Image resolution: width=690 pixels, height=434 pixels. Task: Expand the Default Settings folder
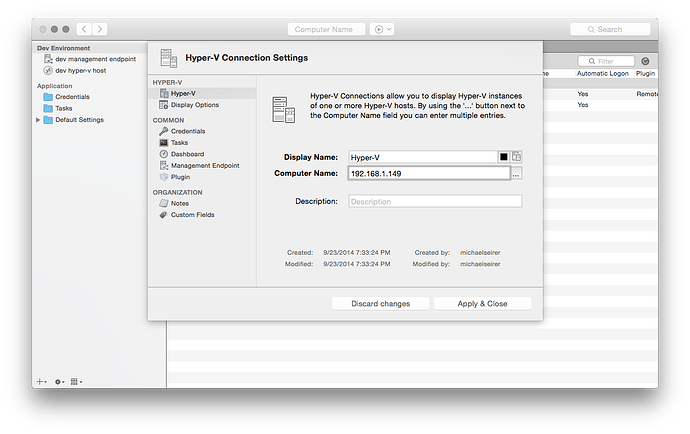[x=39, y=120]
